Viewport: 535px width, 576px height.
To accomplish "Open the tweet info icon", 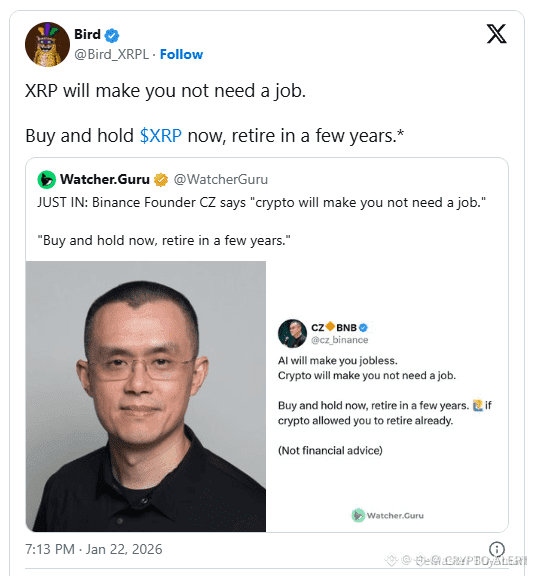I will tap(496, 549).
